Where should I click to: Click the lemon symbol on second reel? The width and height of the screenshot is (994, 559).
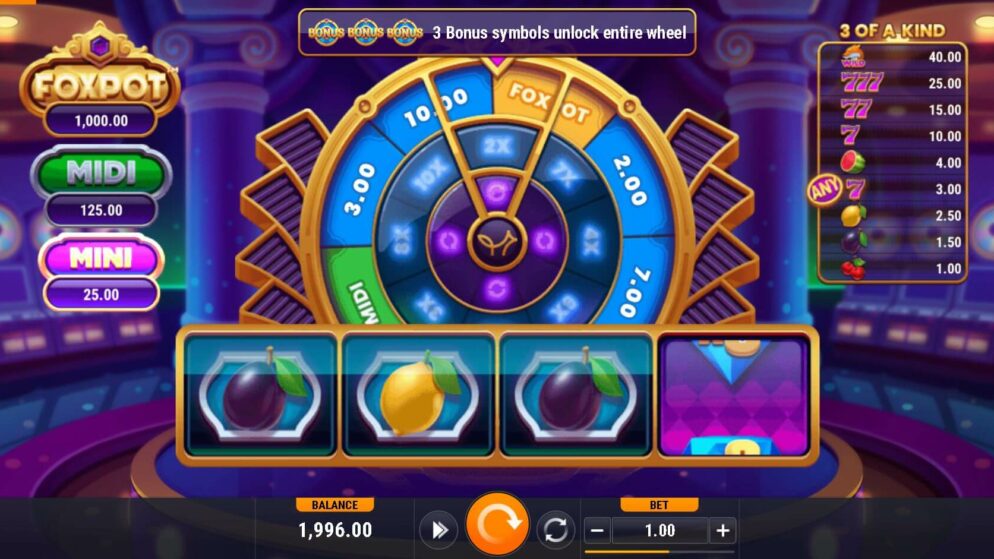click(418, 393)
